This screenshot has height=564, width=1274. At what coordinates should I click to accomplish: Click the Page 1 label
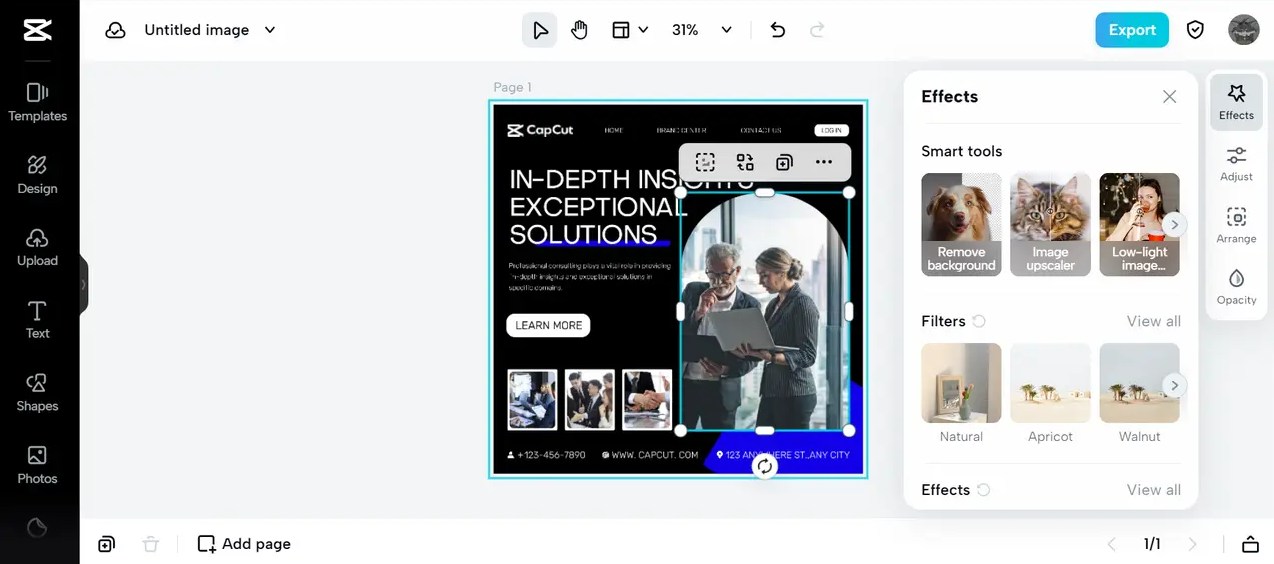pos(512,87)
